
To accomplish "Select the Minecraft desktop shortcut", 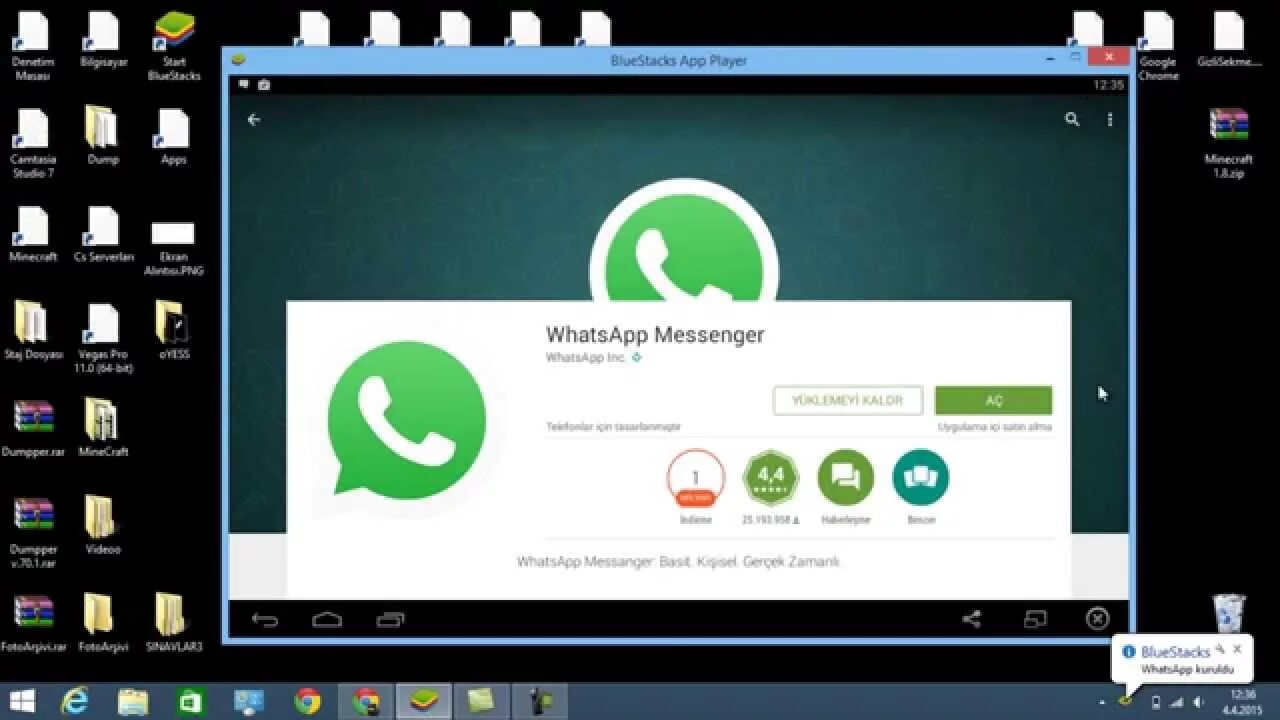I will click(x=32, y=234).
